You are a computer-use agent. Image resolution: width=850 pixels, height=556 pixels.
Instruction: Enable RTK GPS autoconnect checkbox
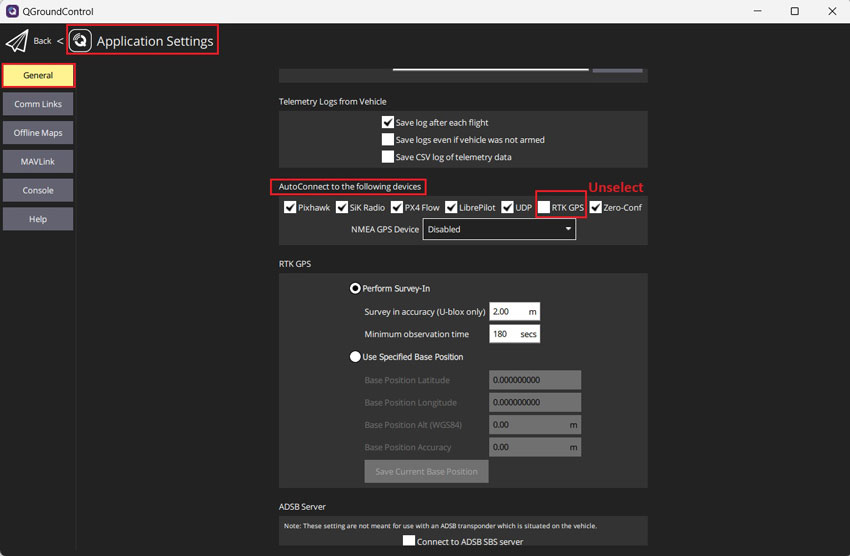point(544,207)
